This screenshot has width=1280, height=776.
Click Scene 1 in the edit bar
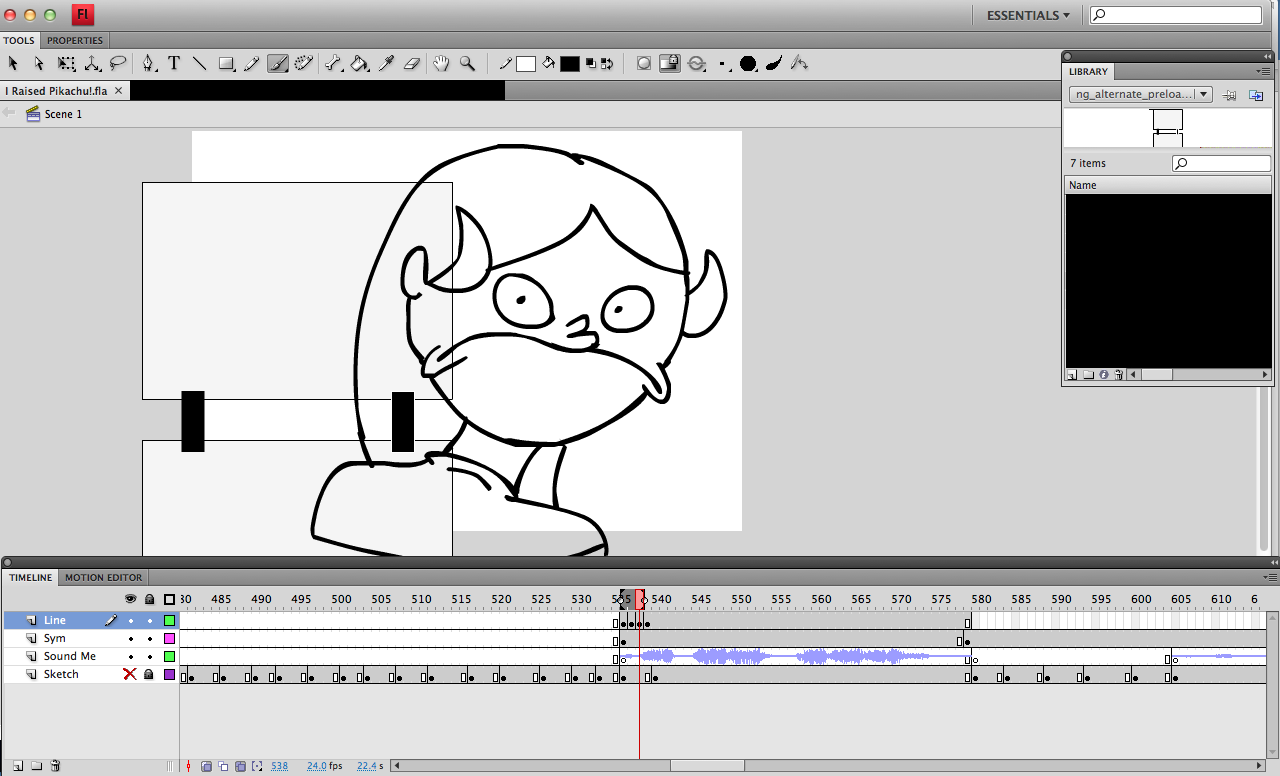point(63,114)
